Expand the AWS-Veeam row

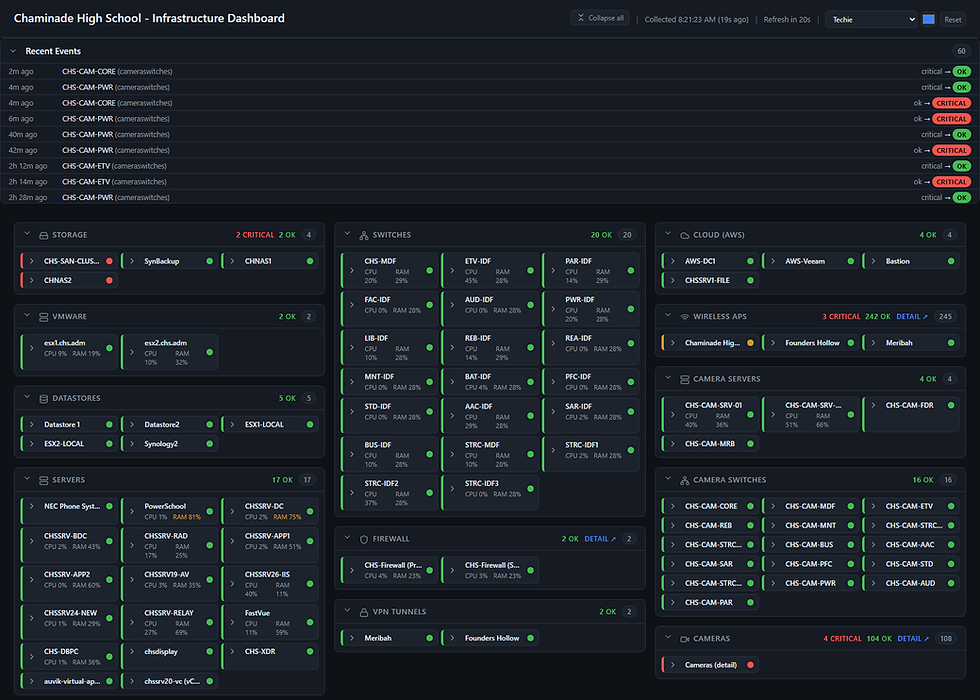click(x=773, y=261)
